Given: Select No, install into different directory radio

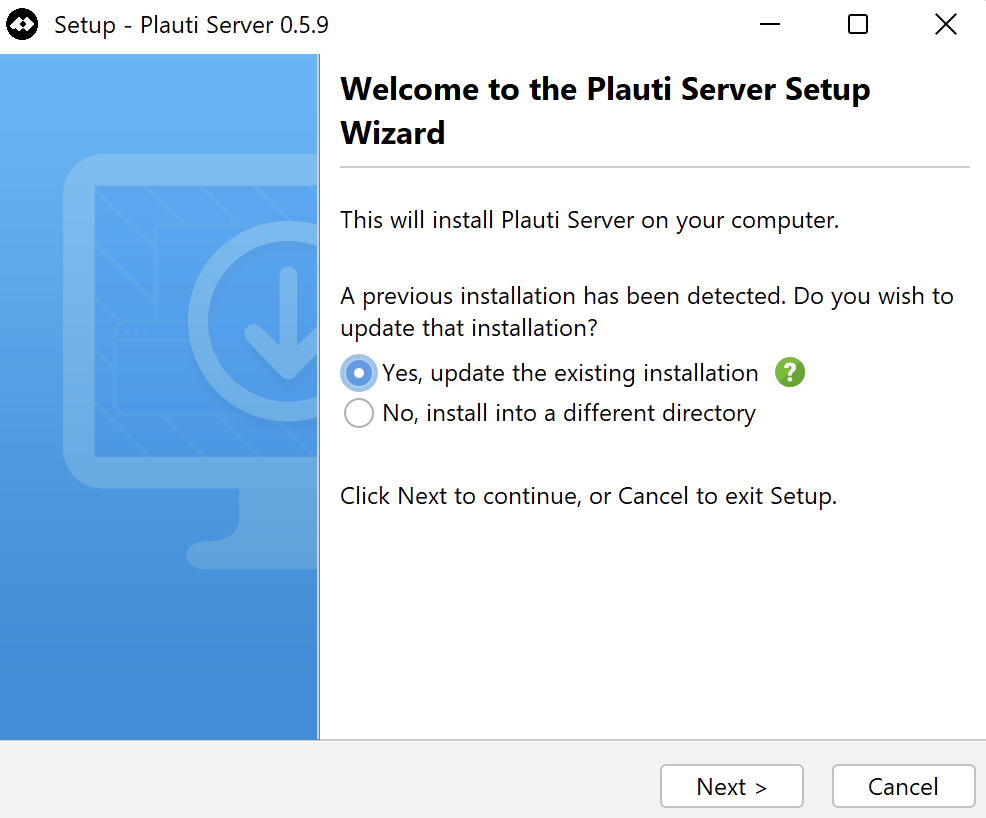Looking at the screenshot, I should point(358,413).
